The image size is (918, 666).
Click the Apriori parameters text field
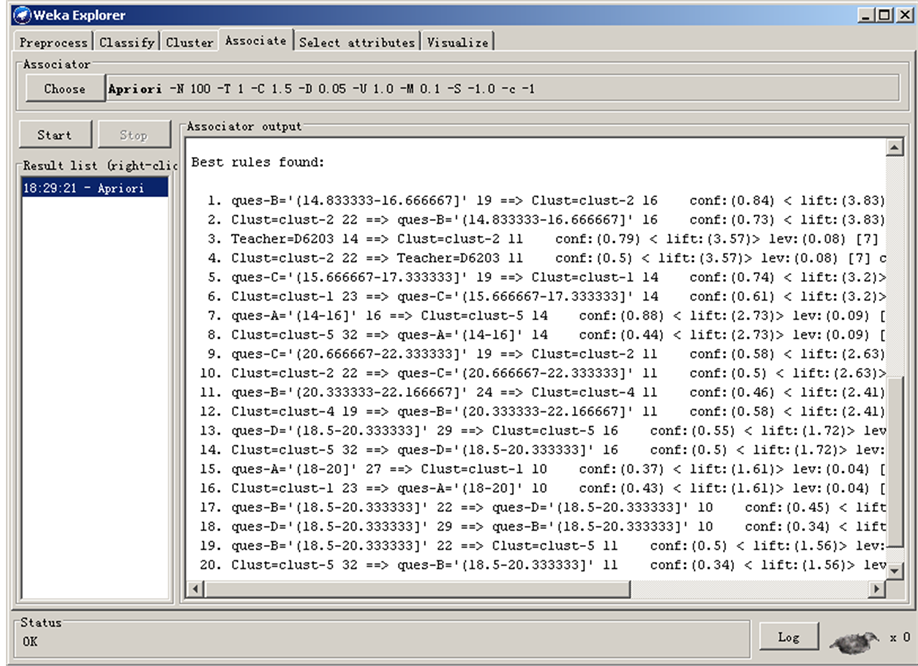tap(500, 89)
